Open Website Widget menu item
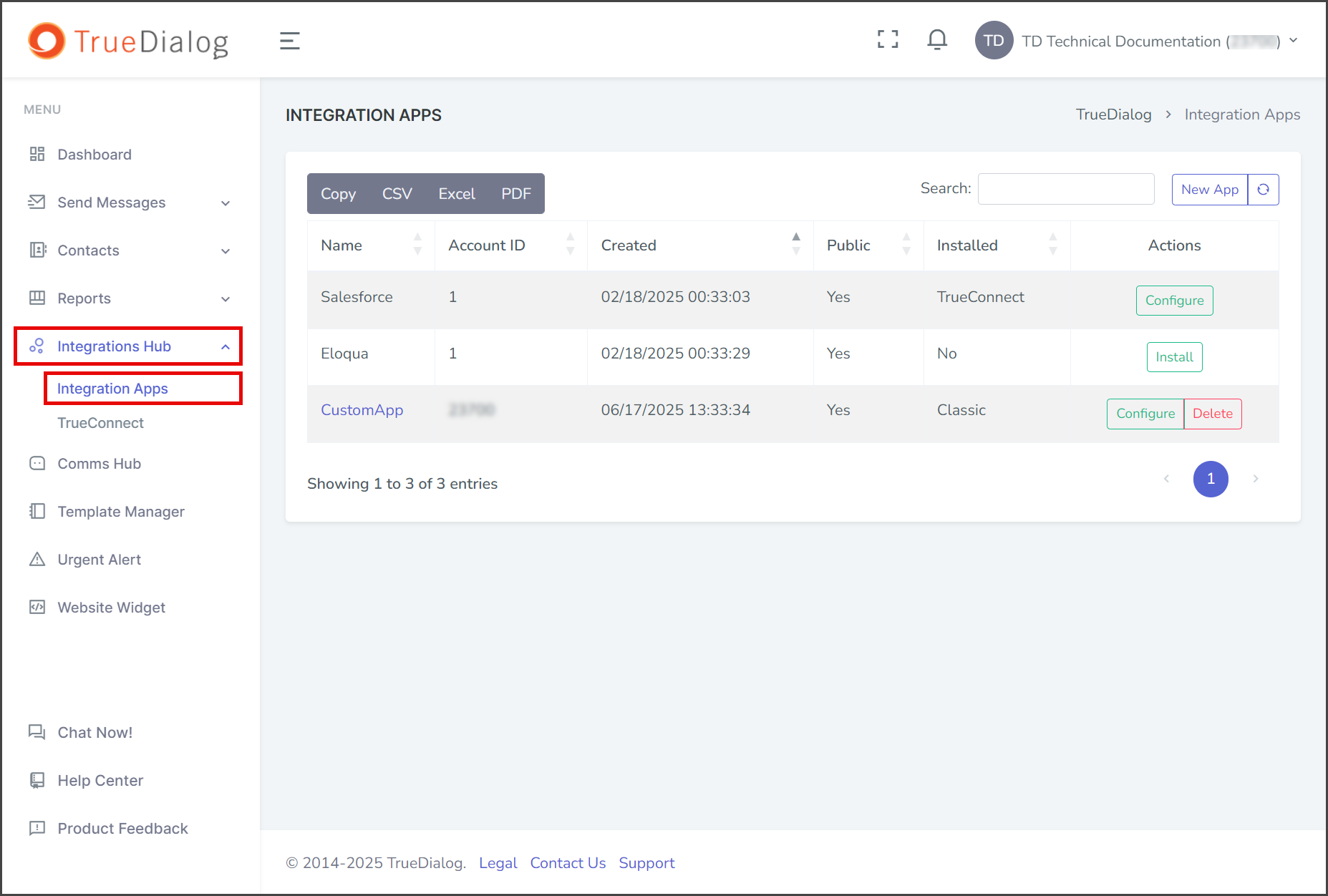Screen dimensions: 1328x896 coord(111,608)
